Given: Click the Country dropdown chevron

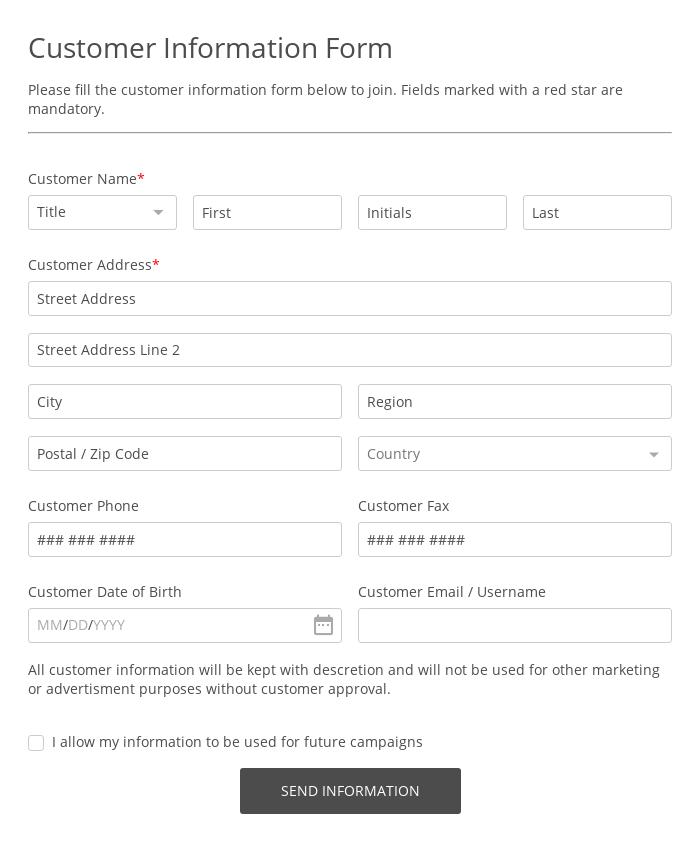Looking at the screenshot, I should [x=654, y=454].
